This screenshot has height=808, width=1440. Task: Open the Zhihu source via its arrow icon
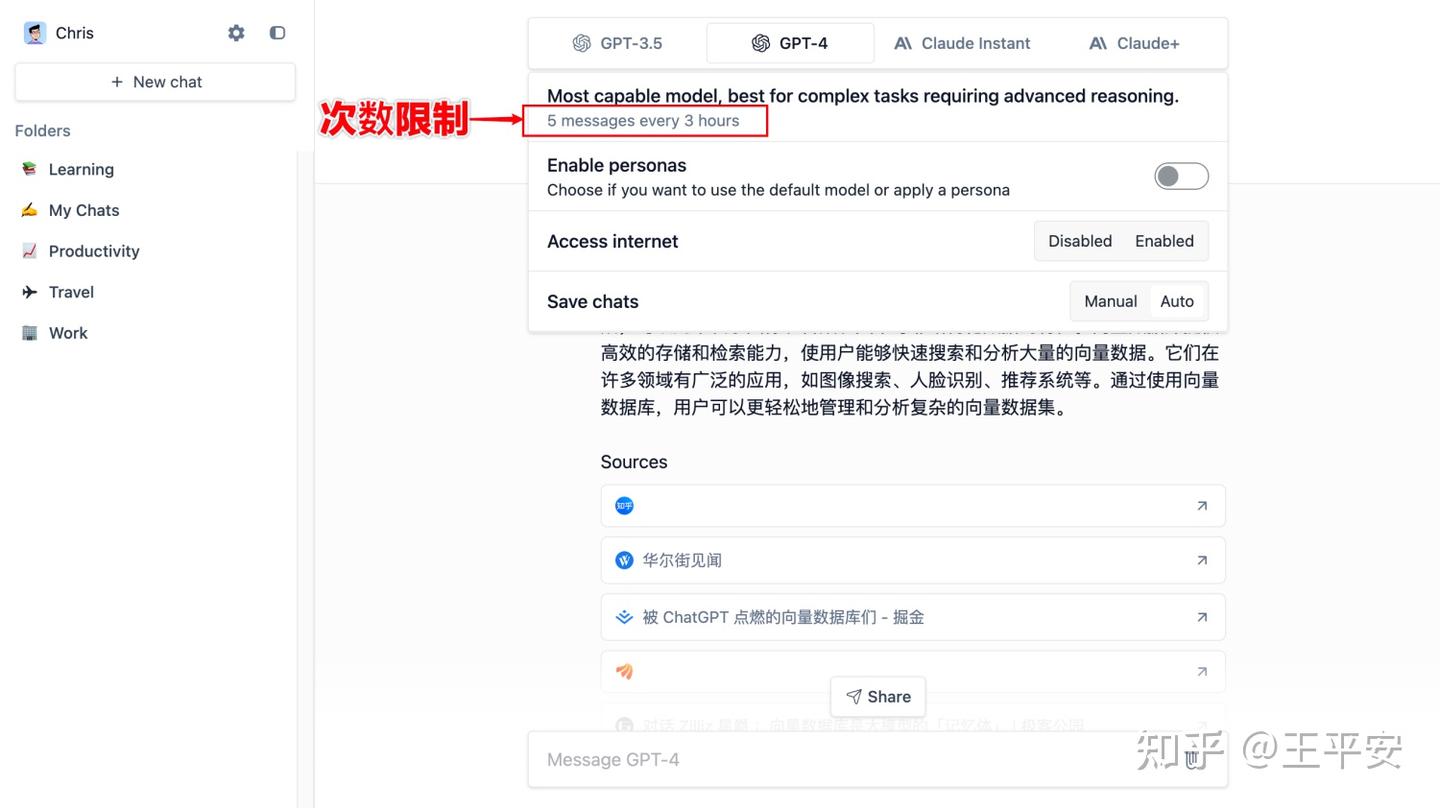pyautogui.click(x=1202, y=505)
